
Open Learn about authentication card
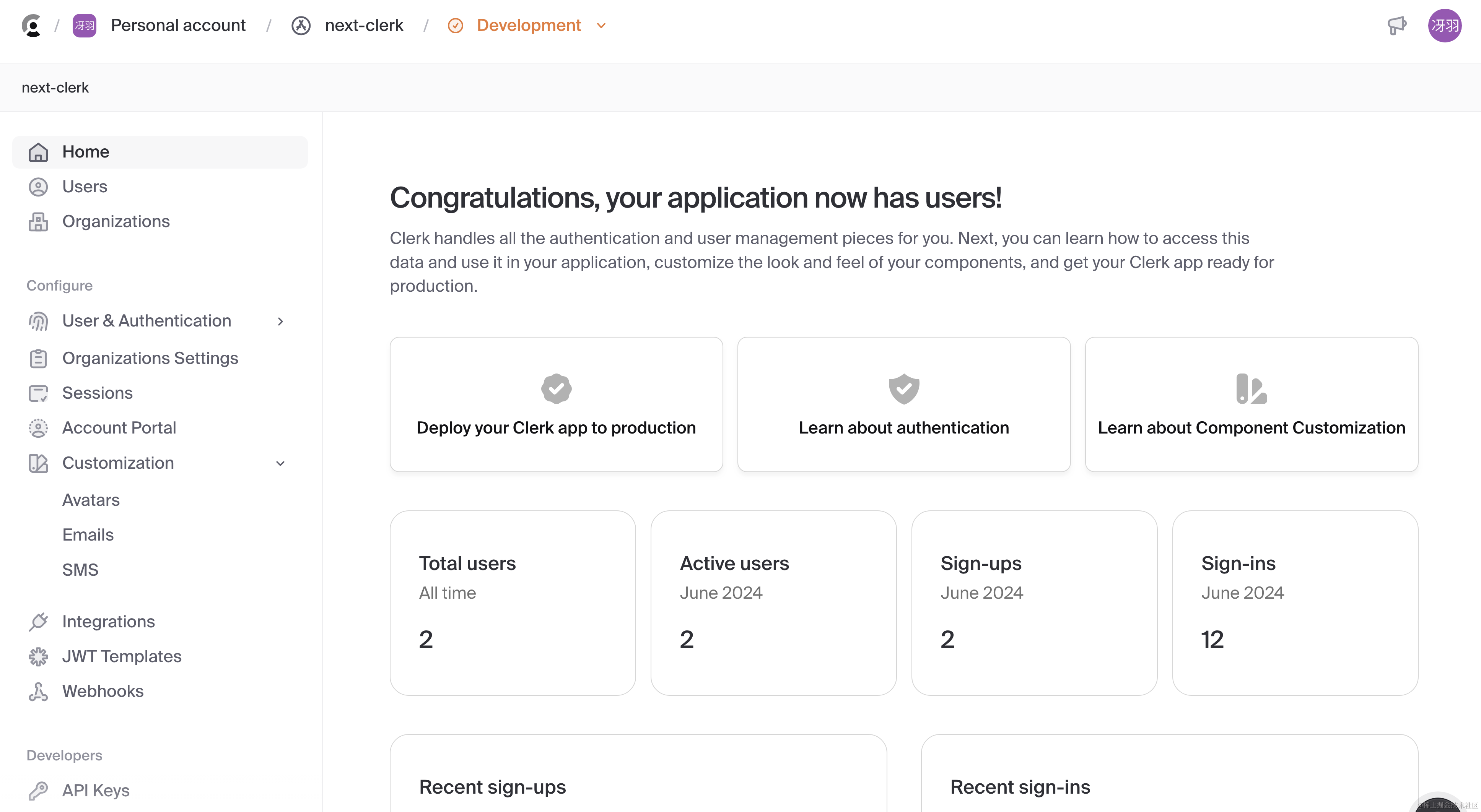(x=904, y=404)
